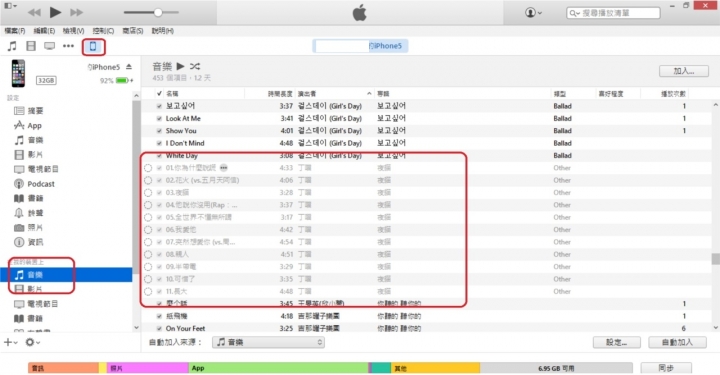Screen dimensions: 720x375
Task: Toggle the check-all column header checkbox
Action: click(159, 94)
